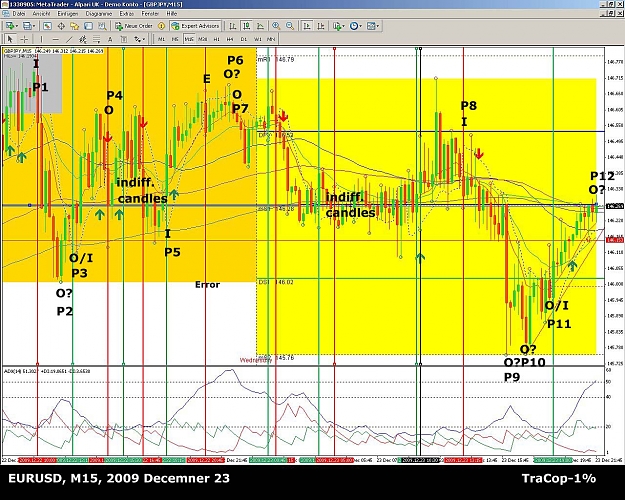The height and width of the screenshot is (500, 625).
Task: Switch timeframe to D1
Action: (244, 39)
